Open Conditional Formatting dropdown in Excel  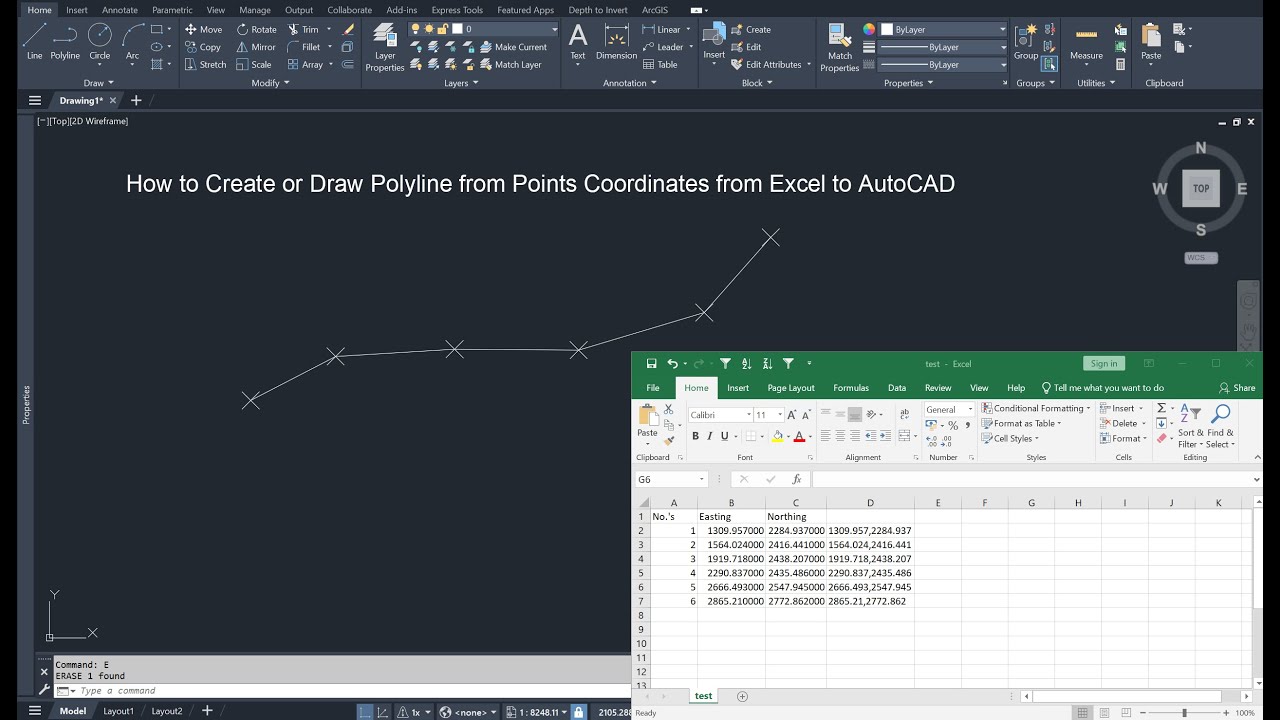1036,408
